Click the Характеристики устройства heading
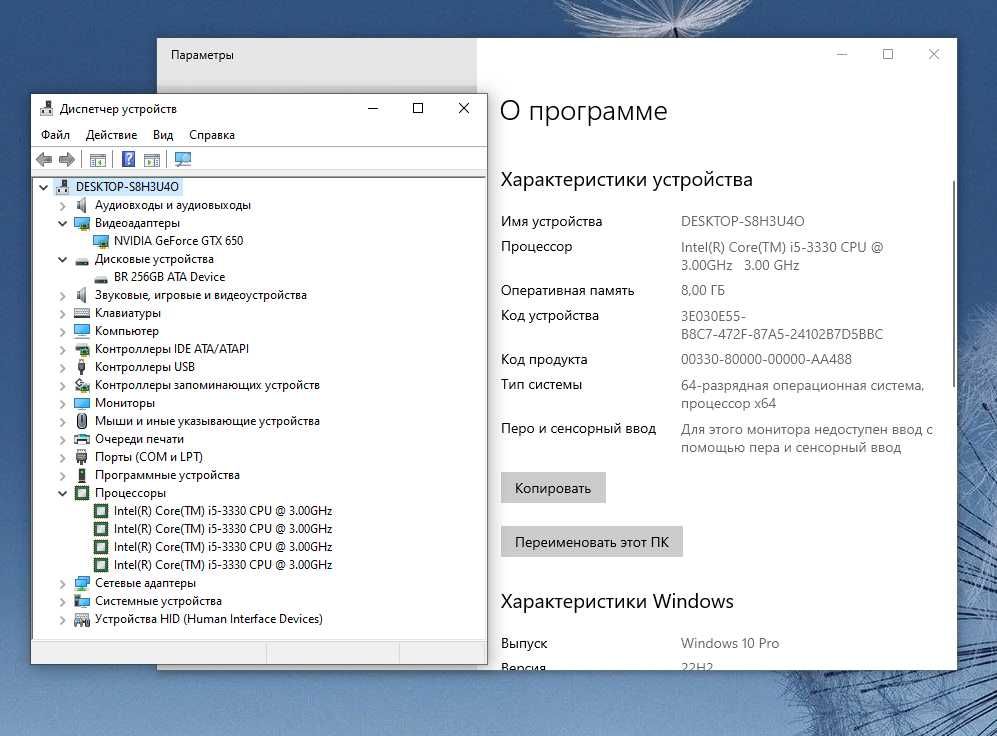Image resolution: width=997 pixels, height=736 pixels. coord(626,180)
